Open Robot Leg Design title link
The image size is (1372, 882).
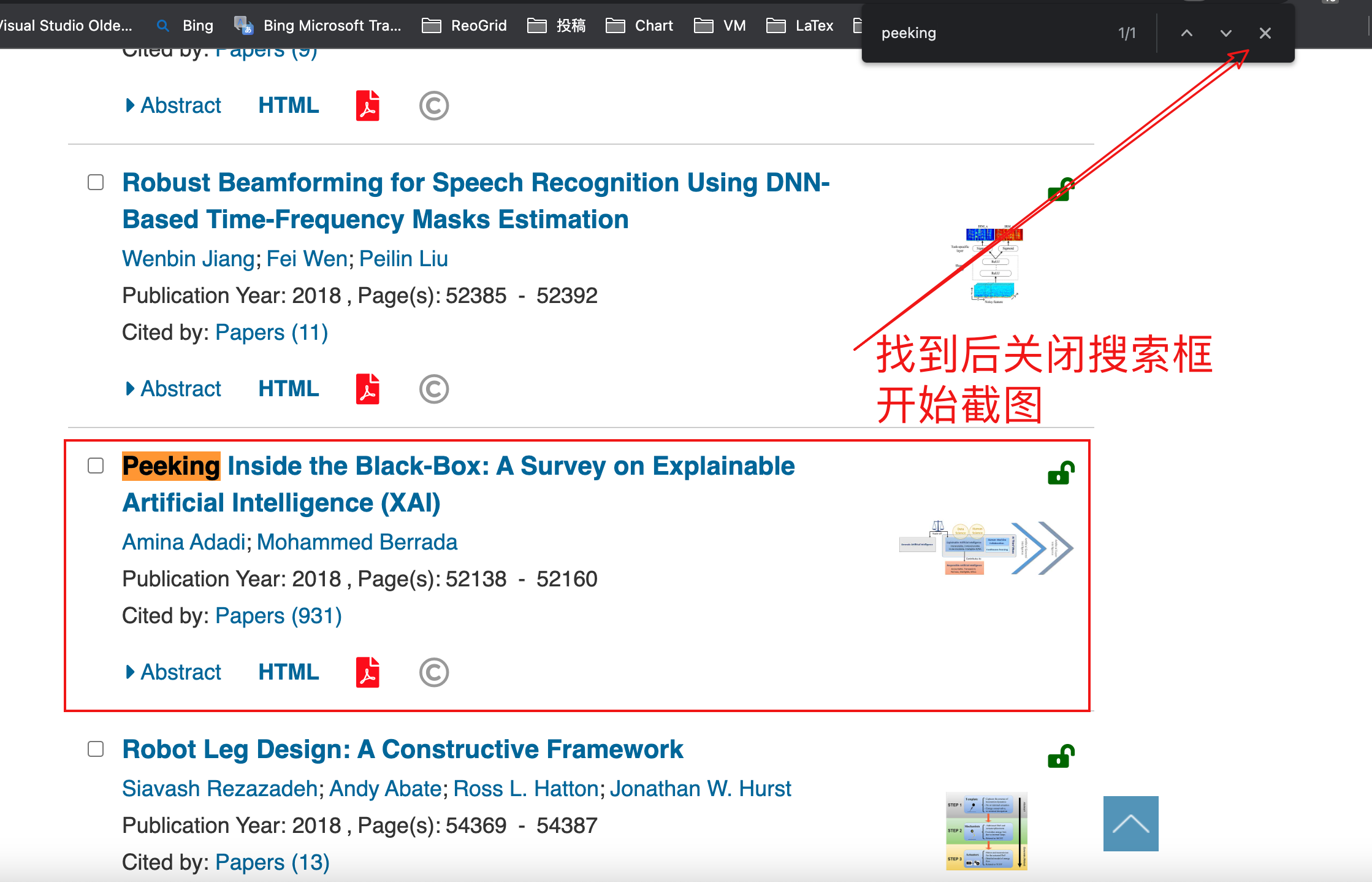coord(403,750)
